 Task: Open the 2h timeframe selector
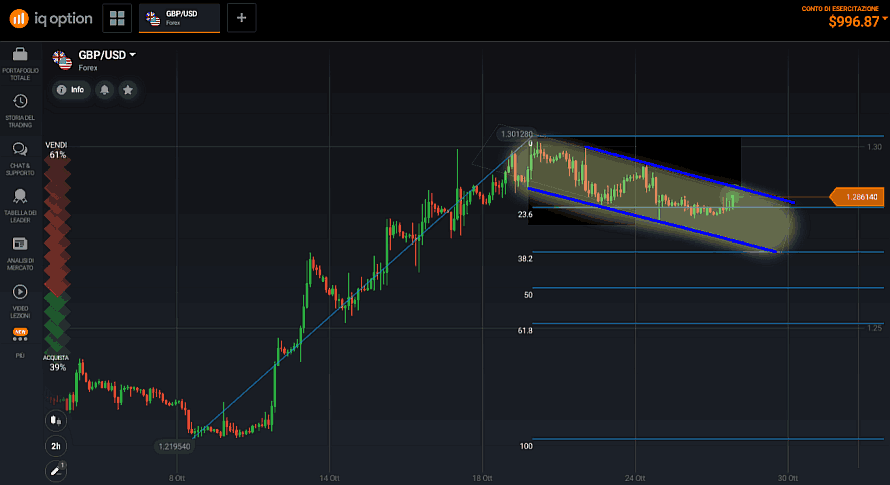click(x=56, y=445)
